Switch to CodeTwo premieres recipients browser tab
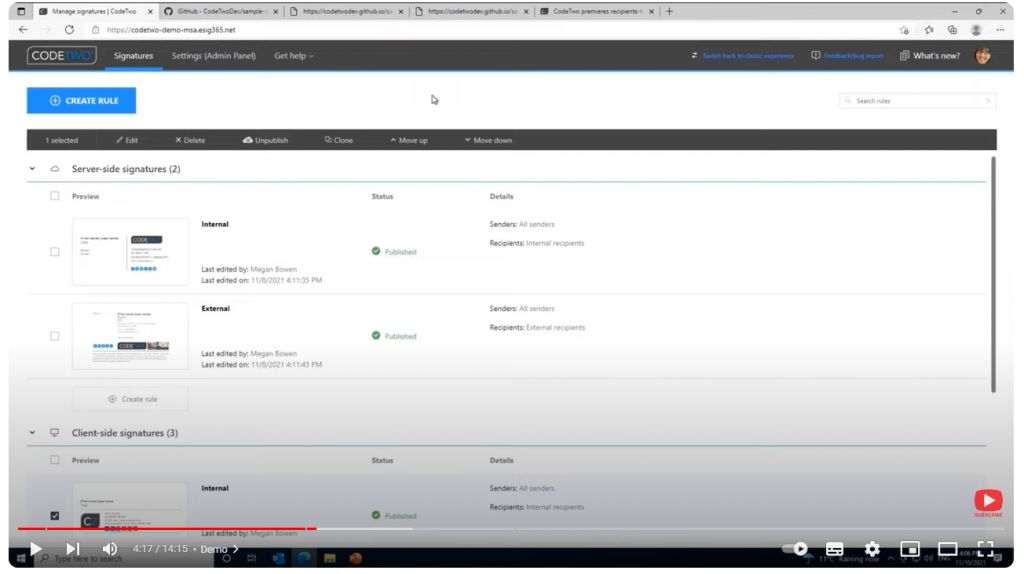Viewport: 1024px width, 574px height. click(597, 11)
